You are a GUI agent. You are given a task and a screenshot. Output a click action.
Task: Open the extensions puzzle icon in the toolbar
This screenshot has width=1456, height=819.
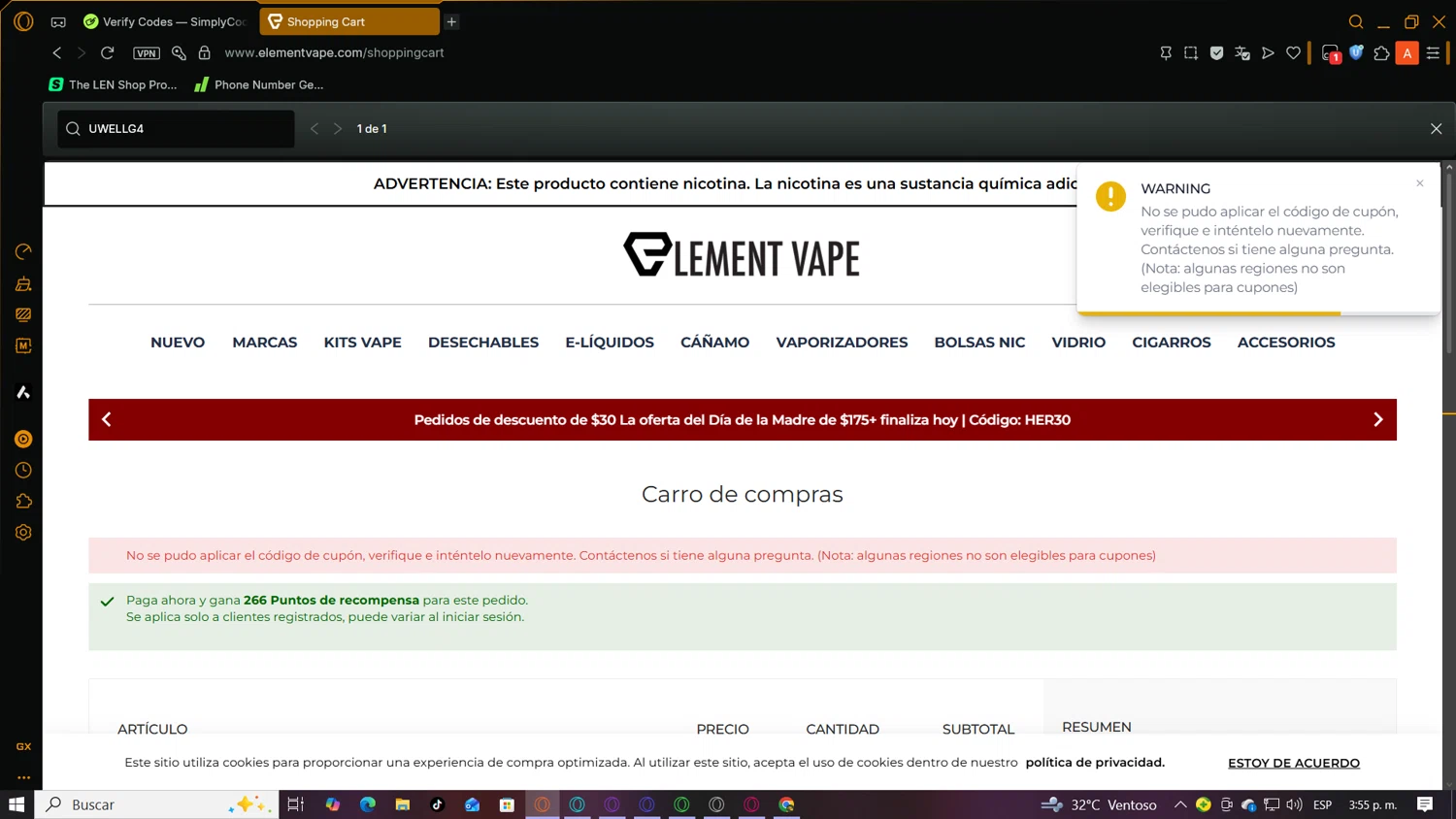pyautogui.click(x=1381, y=52)
